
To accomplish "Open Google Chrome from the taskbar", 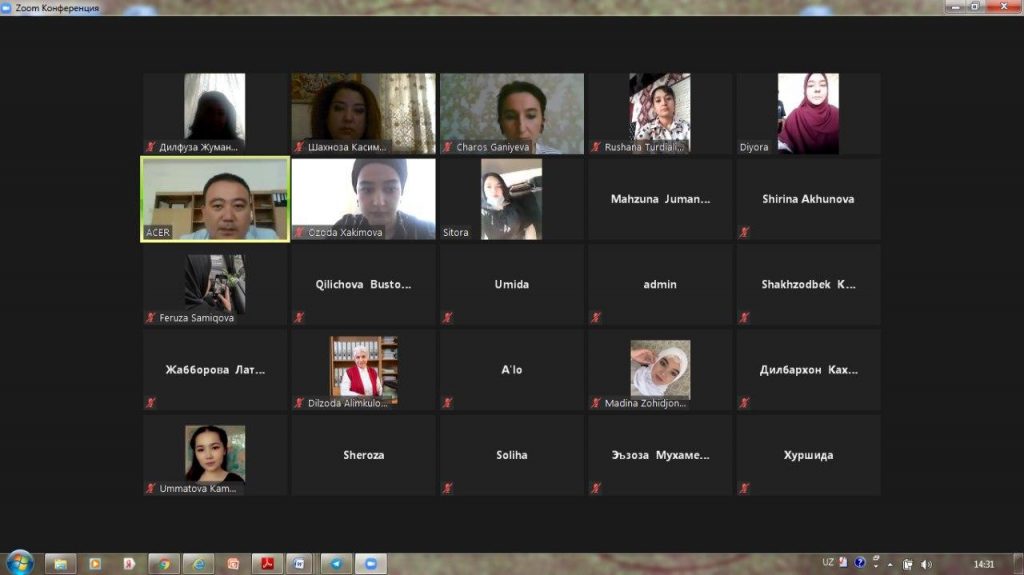I will (x=162, y=564).
